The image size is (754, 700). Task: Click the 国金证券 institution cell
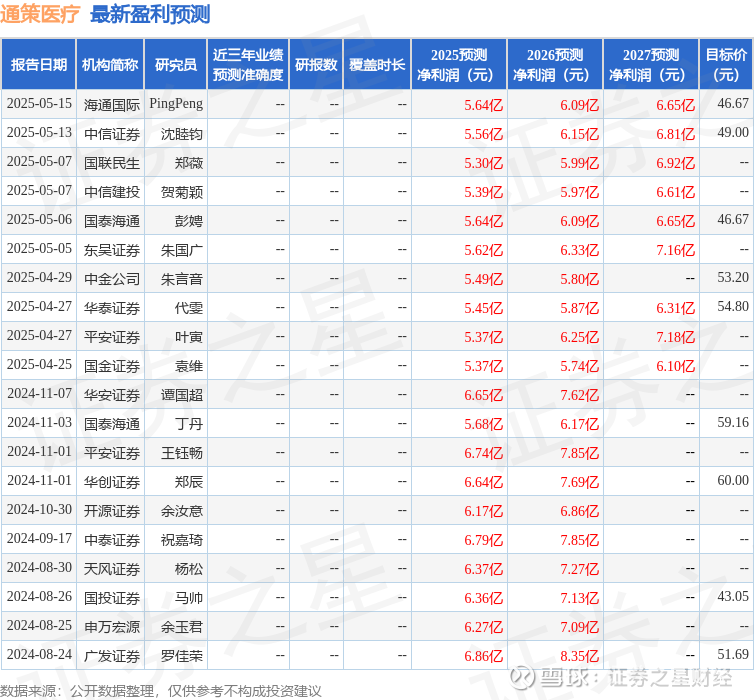[x=112, y=366]
